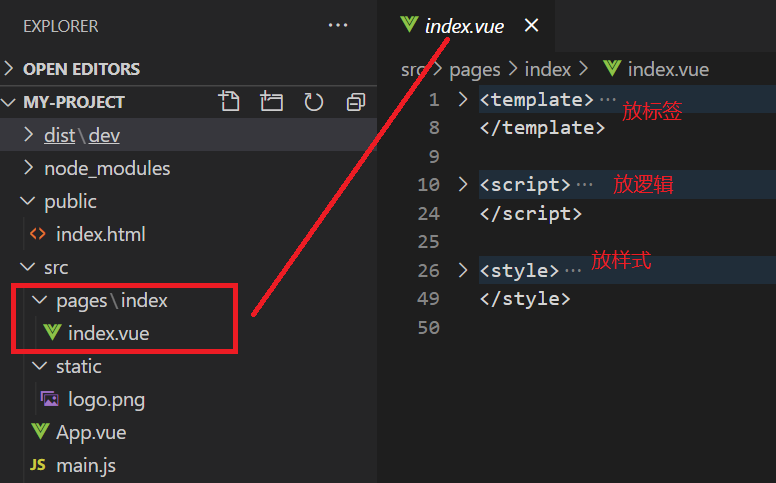Click the JS icon beside main.js
This screenshot has height=483, width=776.
38,465
